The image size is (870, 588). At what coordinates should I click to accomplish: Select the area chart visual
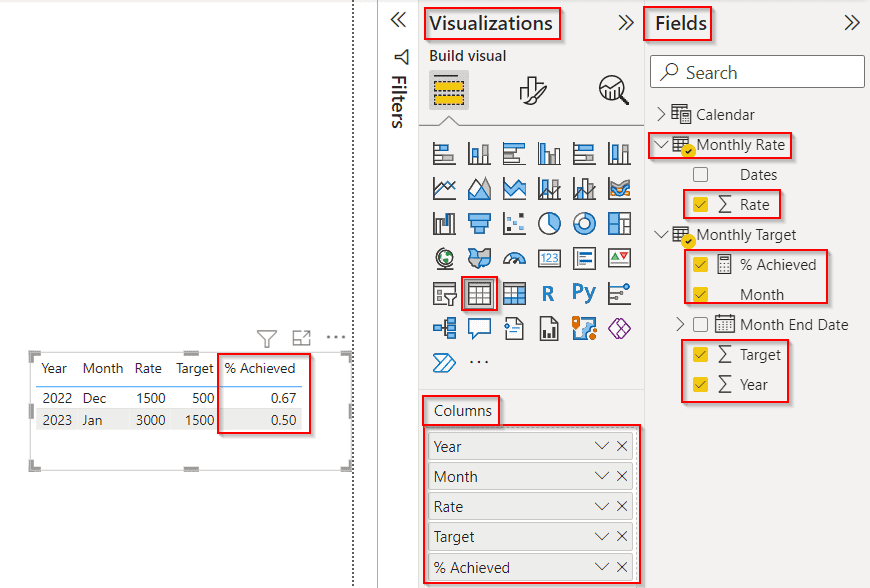click(479, 189)
